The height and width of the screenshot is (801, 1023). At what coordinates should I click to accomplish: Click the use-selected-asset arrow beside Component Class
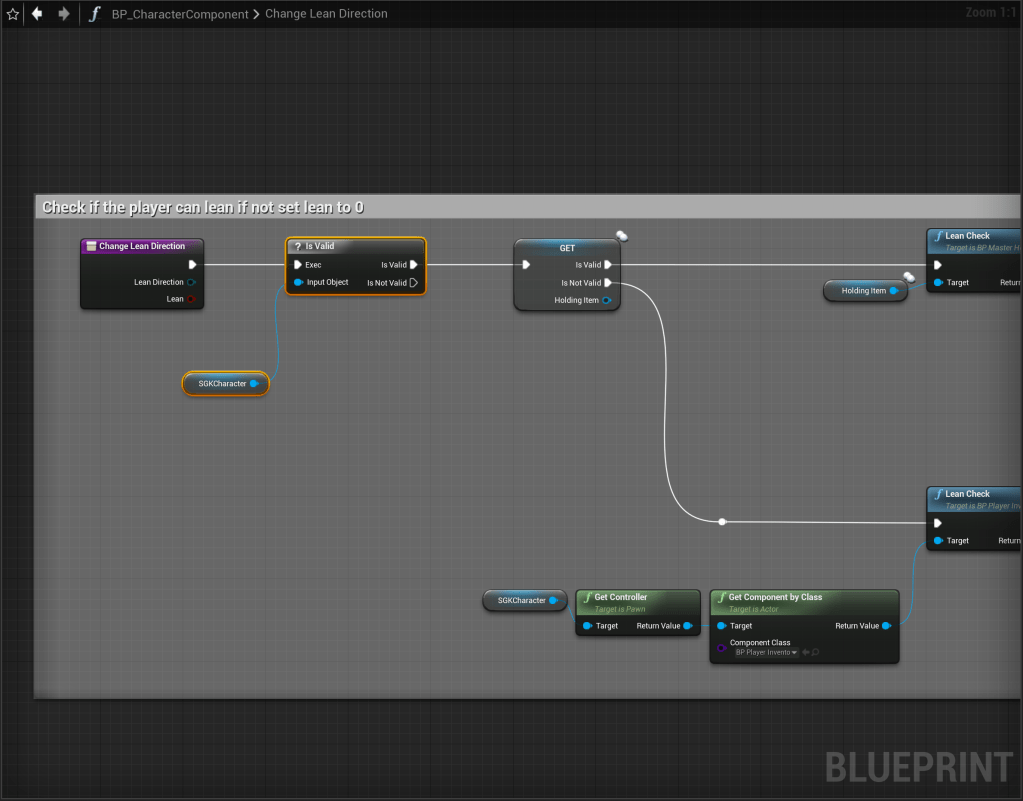pos(805,652)
